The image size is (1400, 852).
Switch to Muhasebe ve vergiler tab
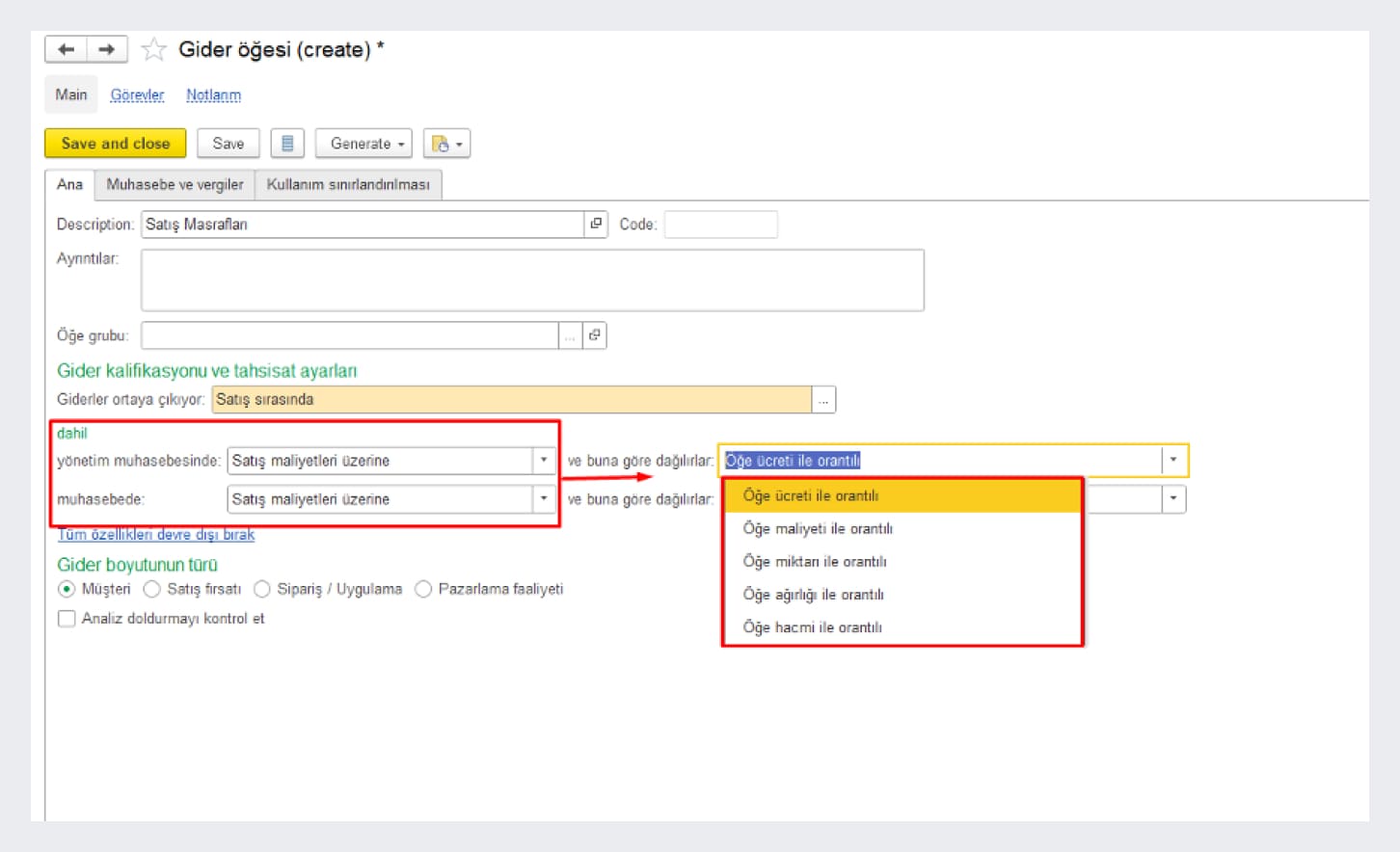click(x=175, y=184)
